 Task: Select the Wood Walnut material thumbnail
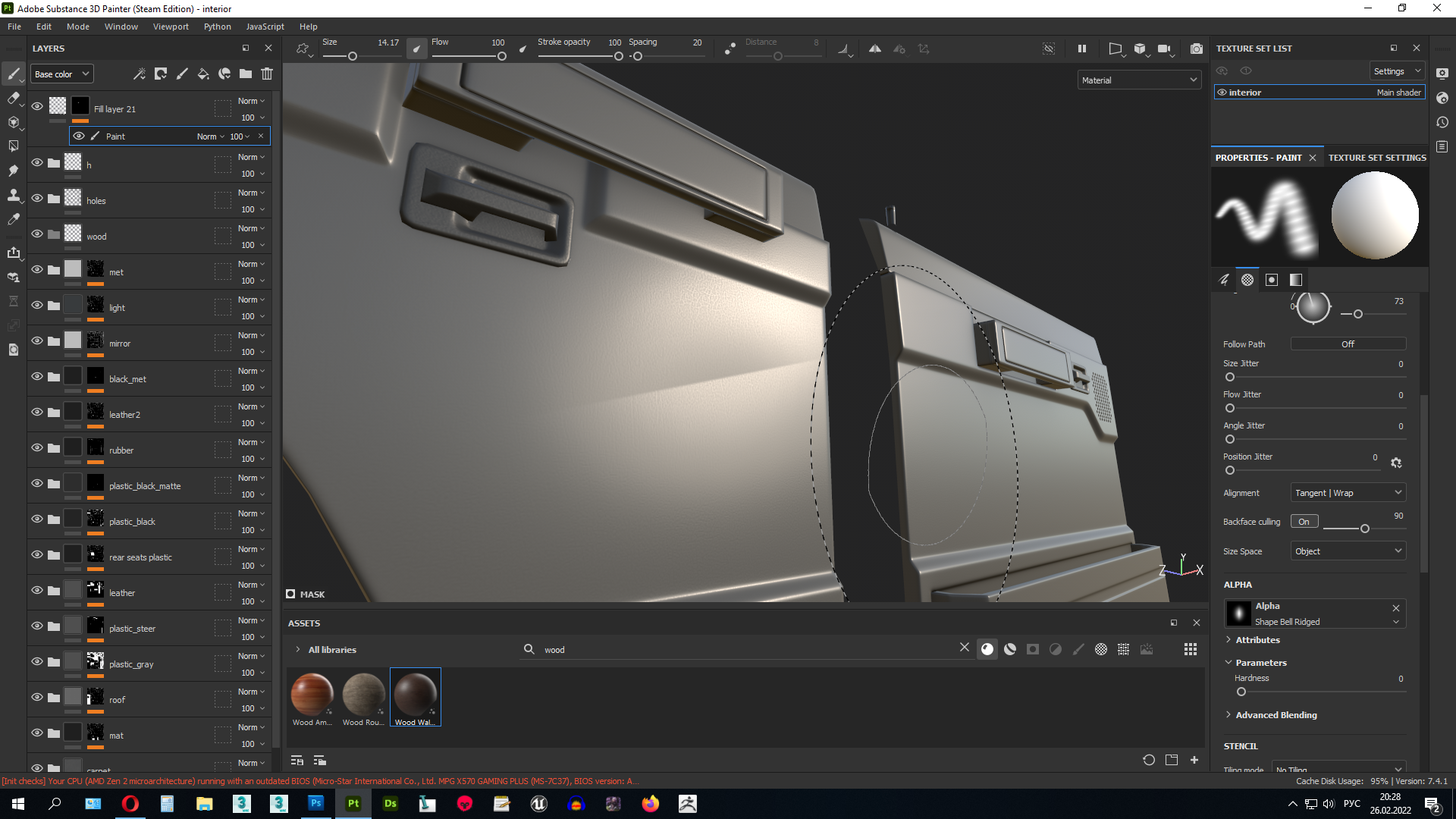point(415,695)
